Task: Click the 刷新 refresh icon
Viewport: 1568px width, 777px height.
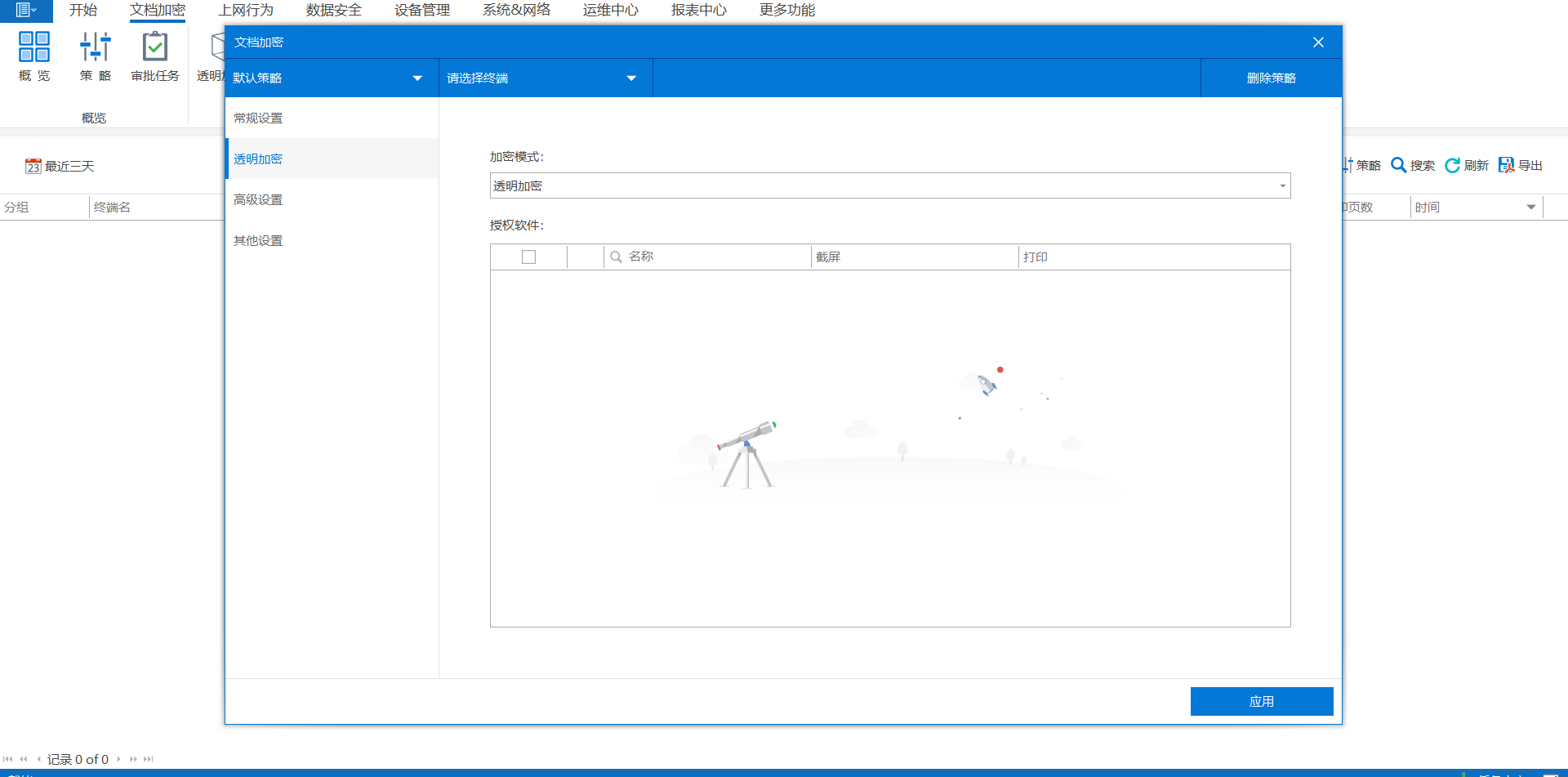Action: 1452,165
